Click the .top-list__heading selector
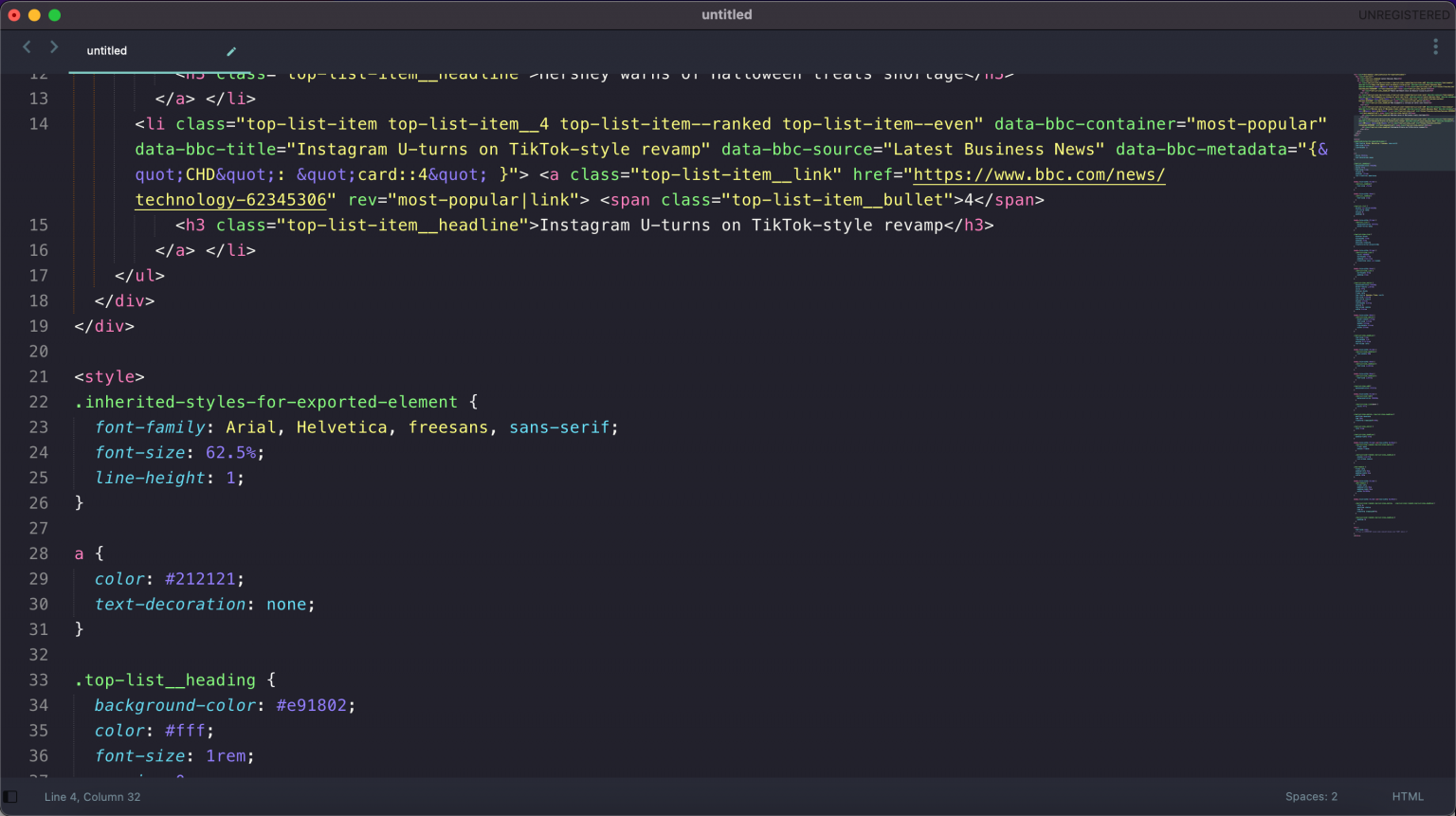 (x=165, y=680)
